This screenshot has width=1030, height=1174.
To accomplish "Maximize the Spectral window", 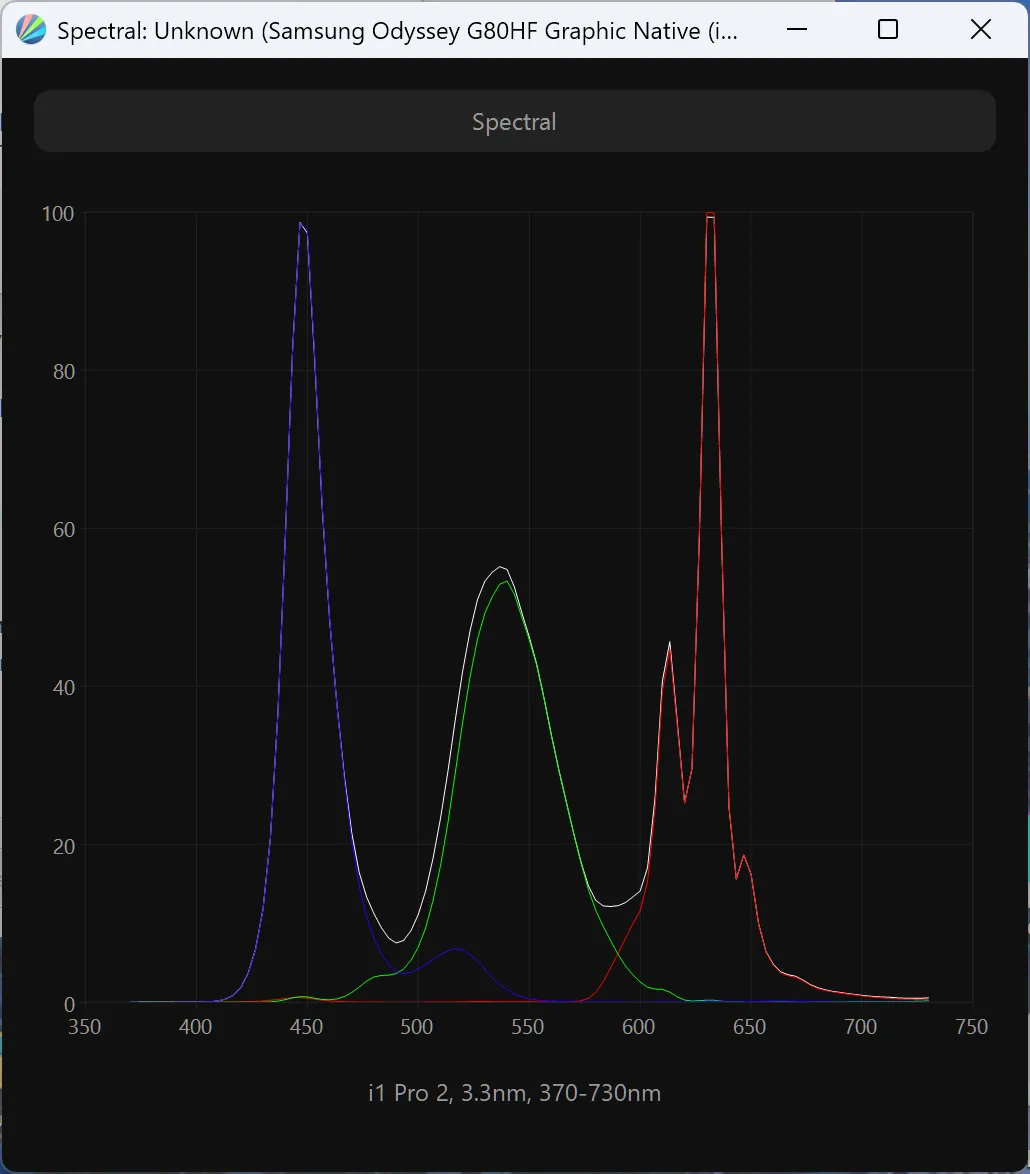I will point(888,30).
